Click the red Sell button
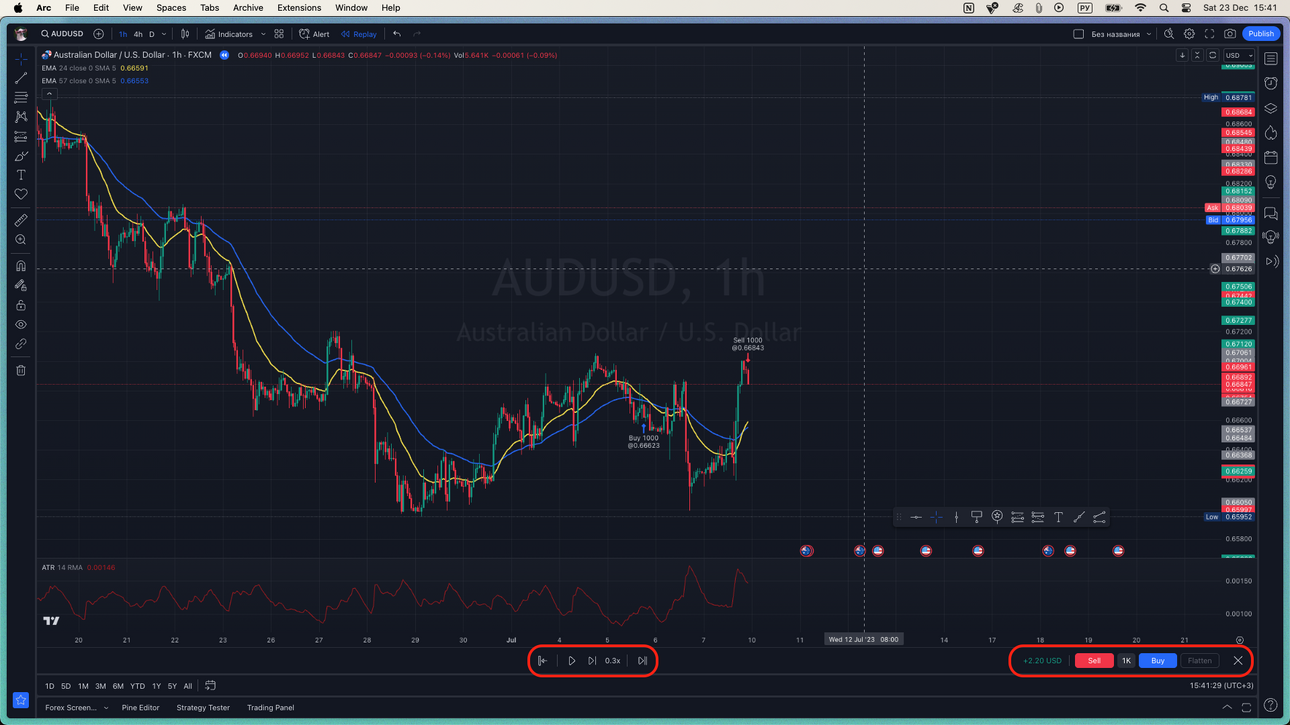This screenshot has height=725, width=1290. coord(1094,661)
